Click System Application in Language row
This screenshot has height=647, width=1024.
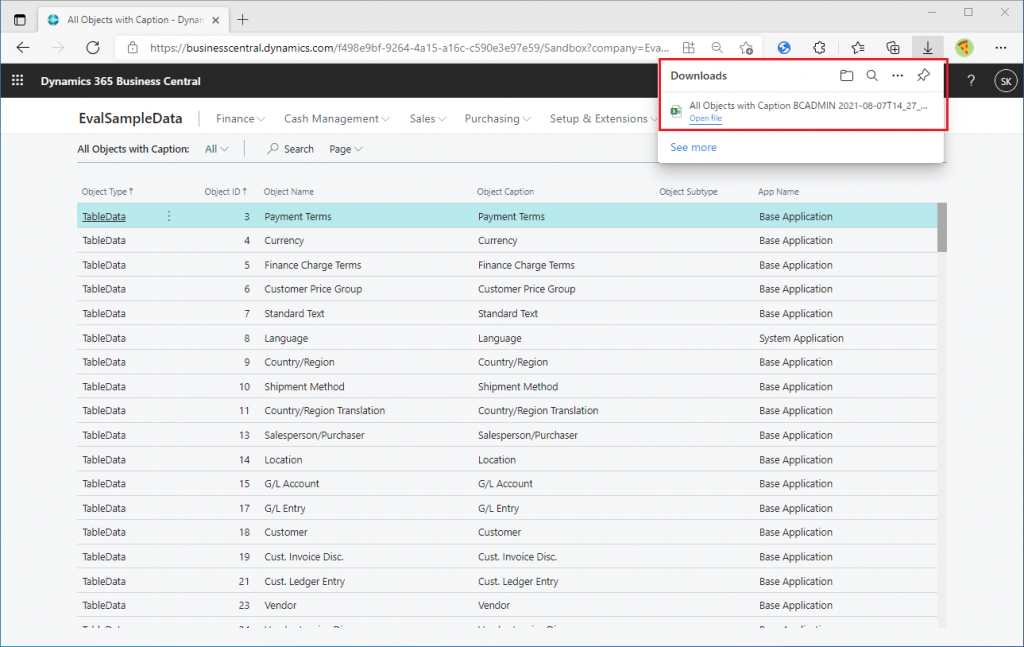click(801, 338)
